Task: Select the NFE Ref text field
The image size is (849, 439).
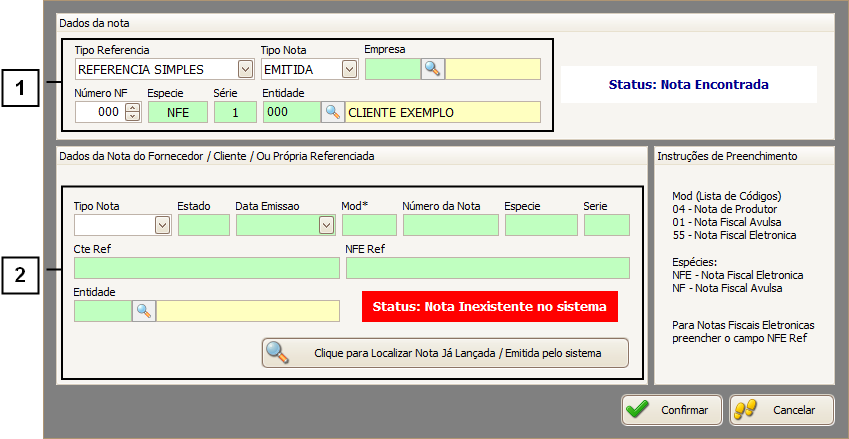Action: pyautogui.click(x=487, y=268)
